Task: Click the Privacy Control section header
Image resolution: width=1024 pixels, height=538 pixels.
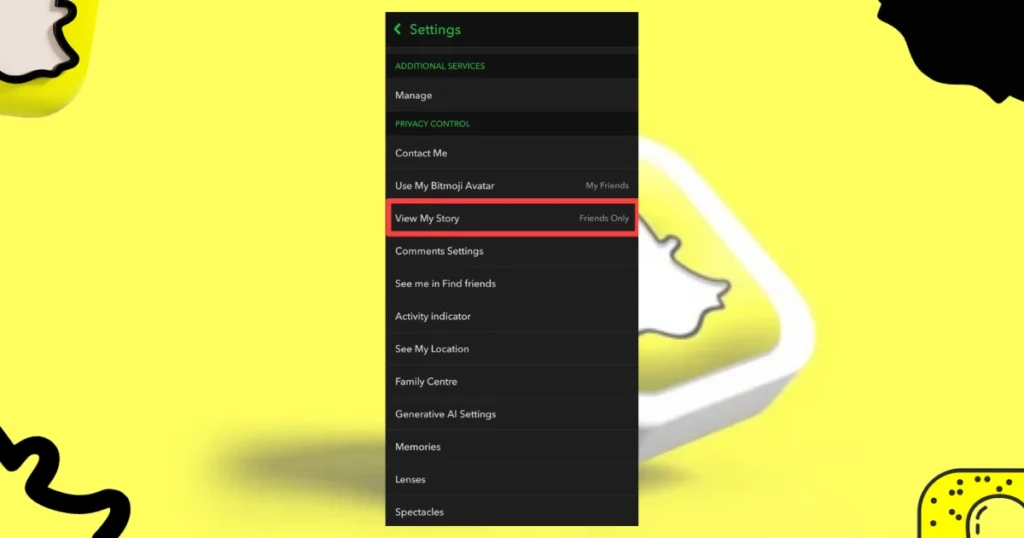Action: (432, 123)
